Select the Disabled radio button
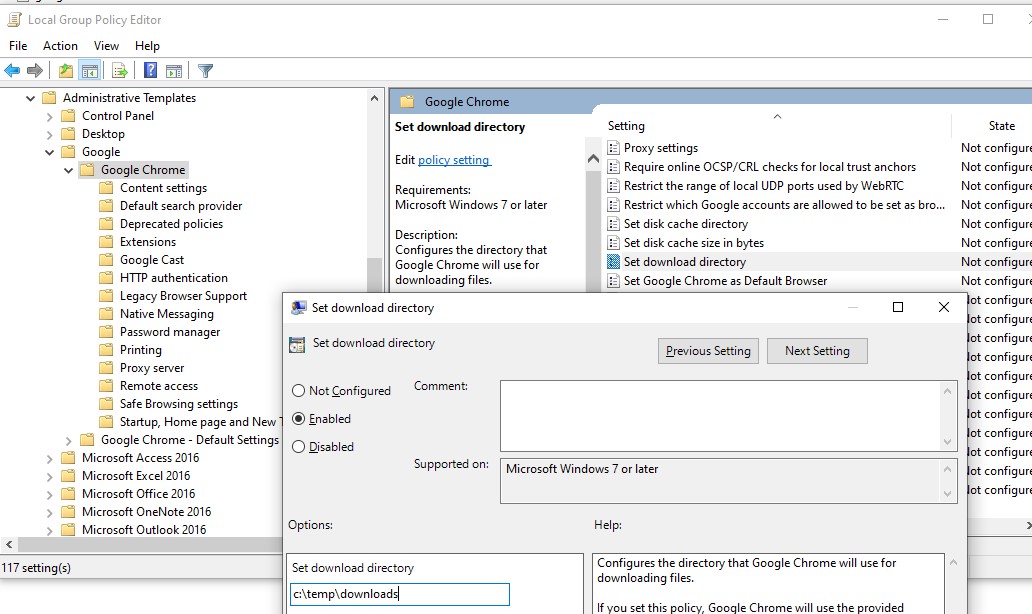 [x=298, y=447]
